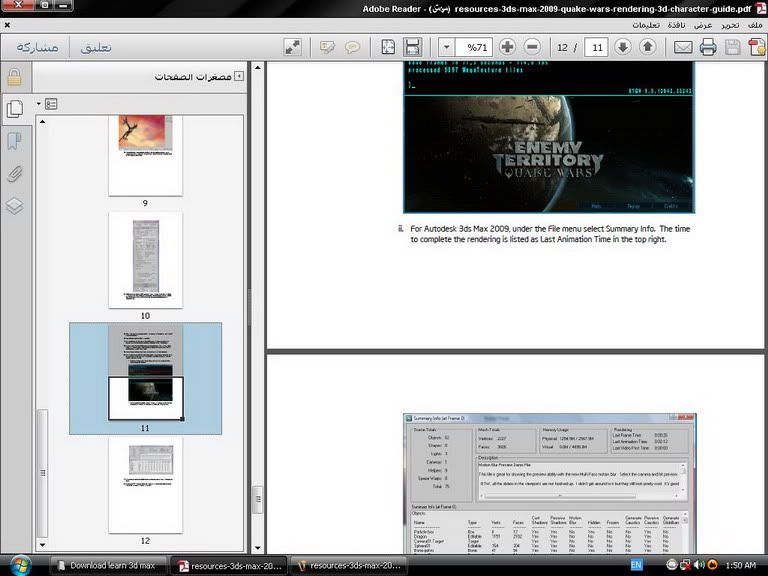Open the Share pane (مشاركه)
The height and width of the screenshot is (576, 768).
pyautogui.click(x=37, y=48)
